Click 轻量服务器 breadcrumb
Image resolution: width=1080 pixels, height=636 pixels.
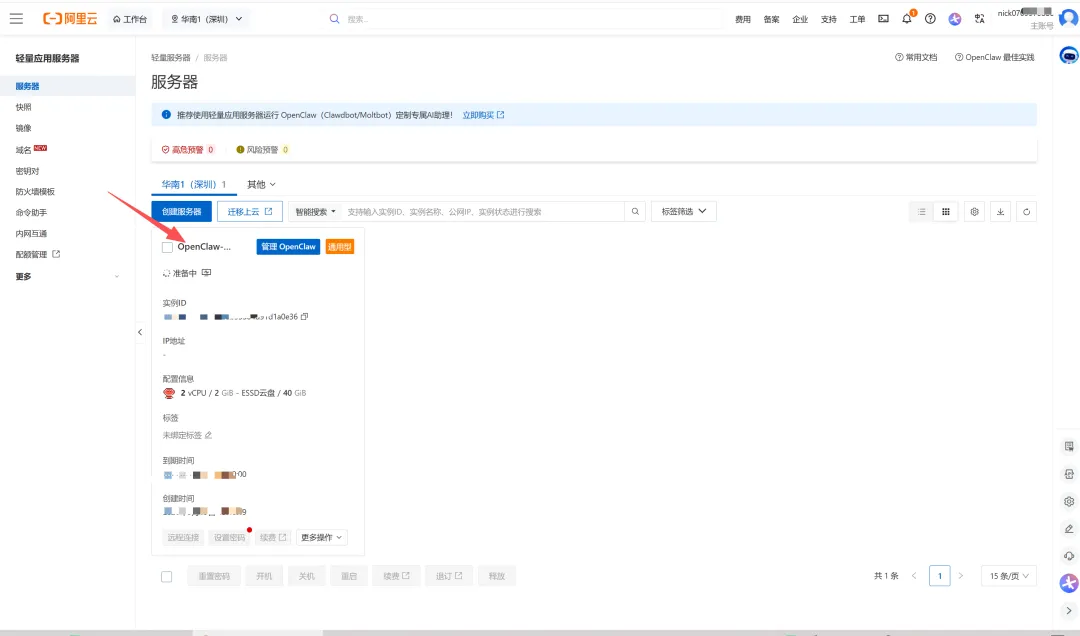171,58
